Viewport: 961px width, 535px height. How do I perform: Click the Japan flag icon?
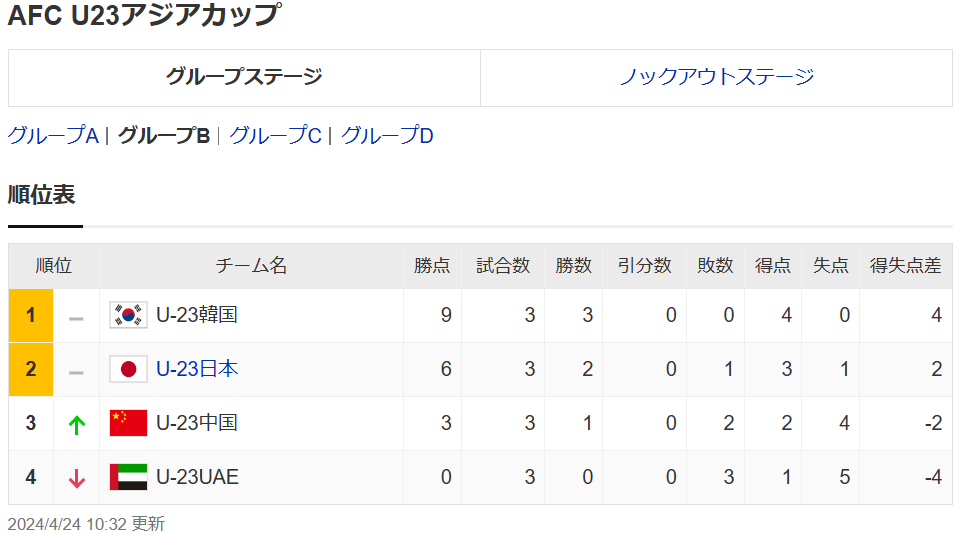(128, 370)
